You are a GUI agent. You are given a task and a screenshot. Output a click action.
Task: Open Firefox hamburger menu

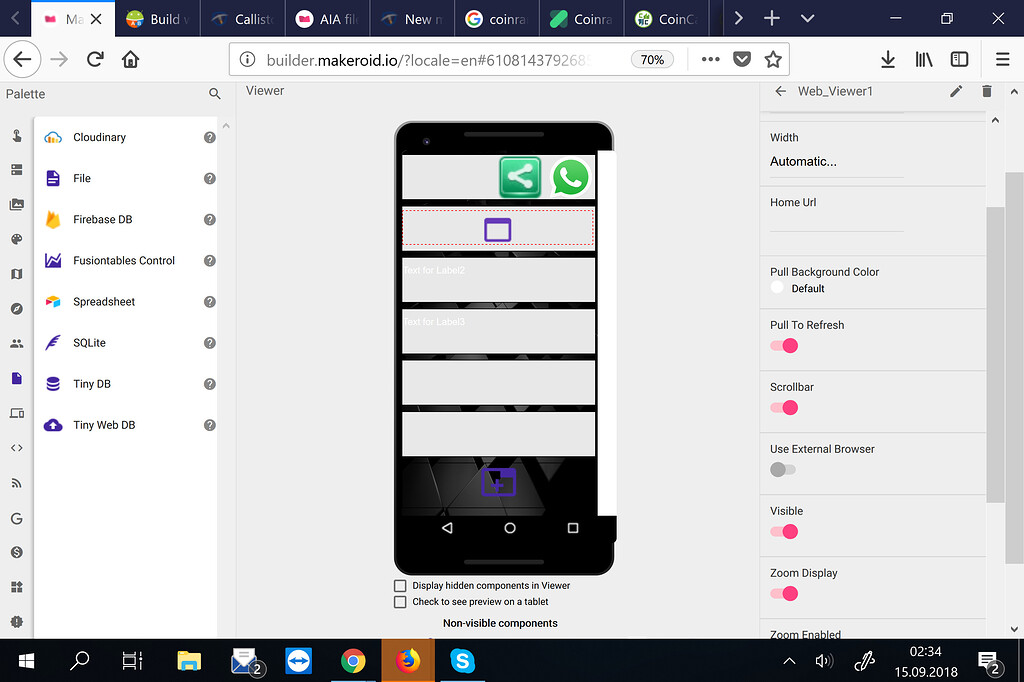click(1002, 59)
